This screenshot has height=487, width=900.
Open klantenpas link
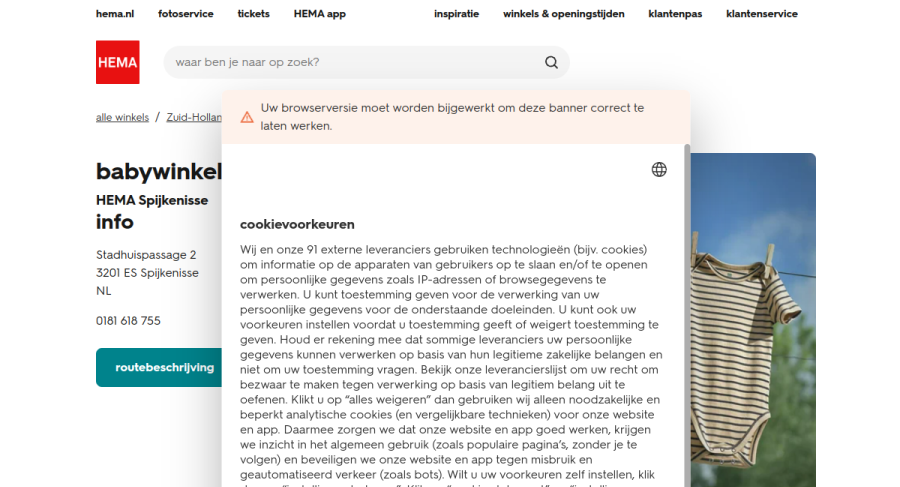(675, 14)
